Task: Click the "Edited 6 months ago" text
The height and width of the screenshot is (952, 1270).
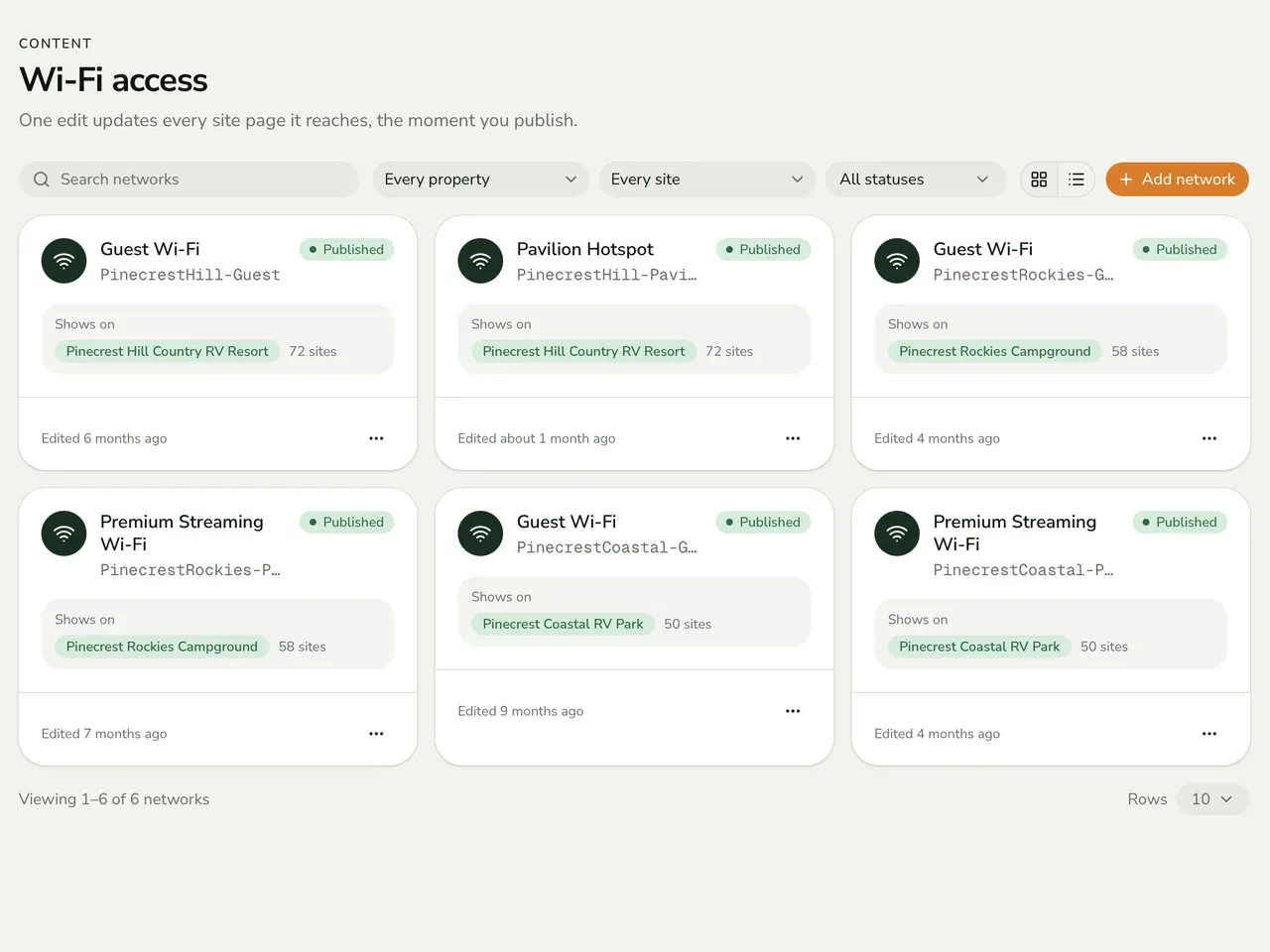Action: tap(104, 438)
